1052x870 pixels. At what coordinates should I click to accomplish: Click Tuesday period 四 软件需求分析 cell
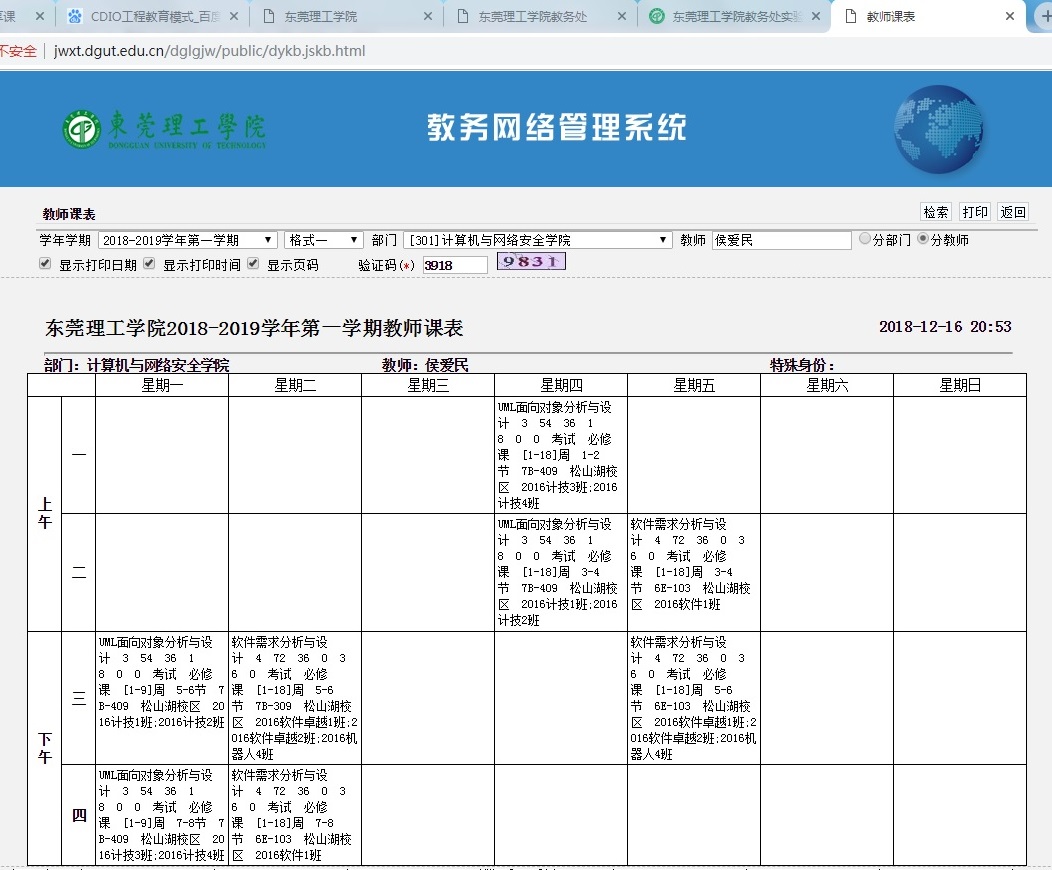(x=295, y=814)
